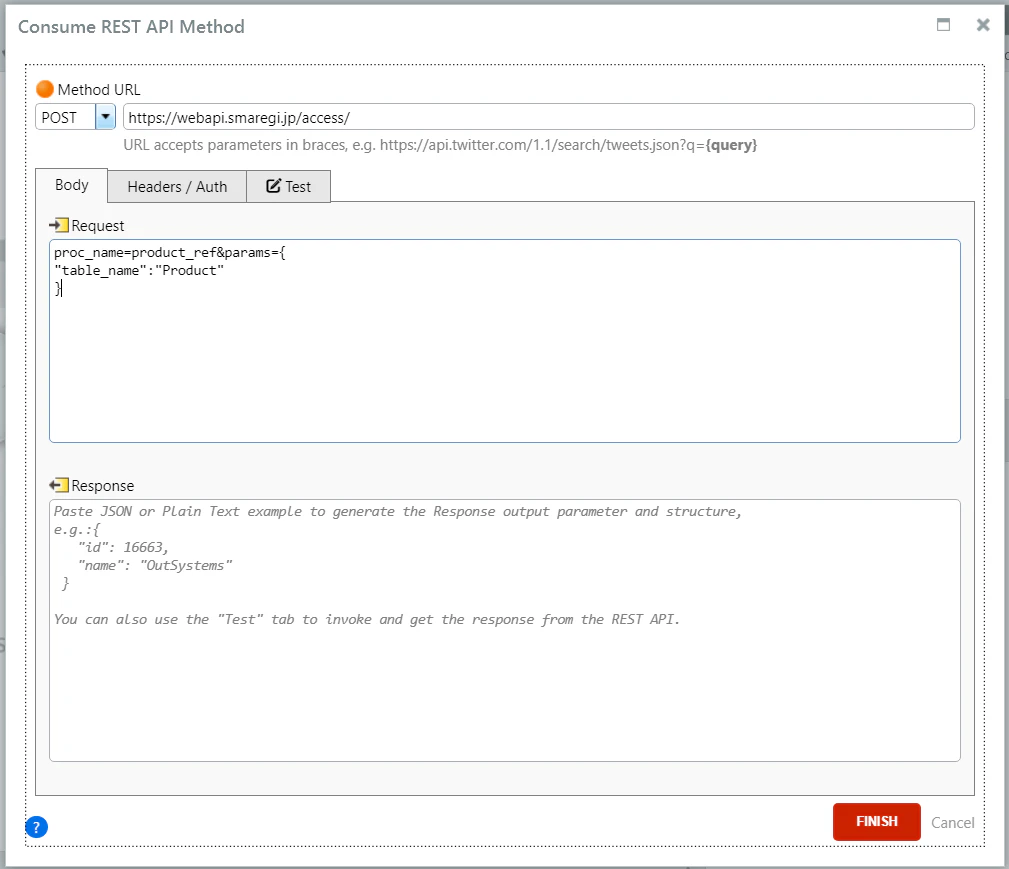Open the Test tab
This screenshot has height=869, width=1009.
pos(288,187)
